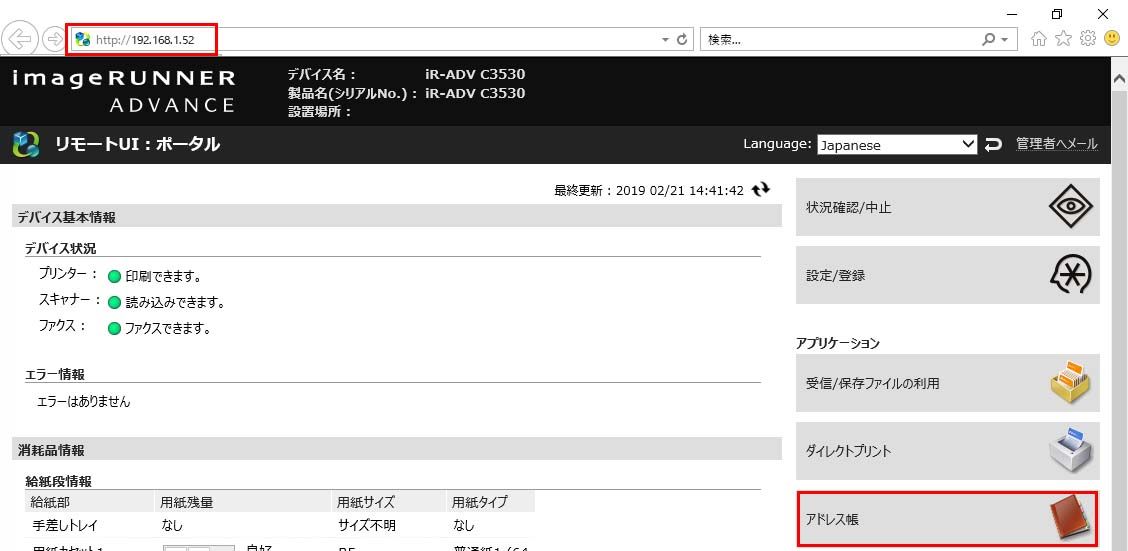Click the printer icon for direct print

pyautogui.click(x=1070, y=450)
